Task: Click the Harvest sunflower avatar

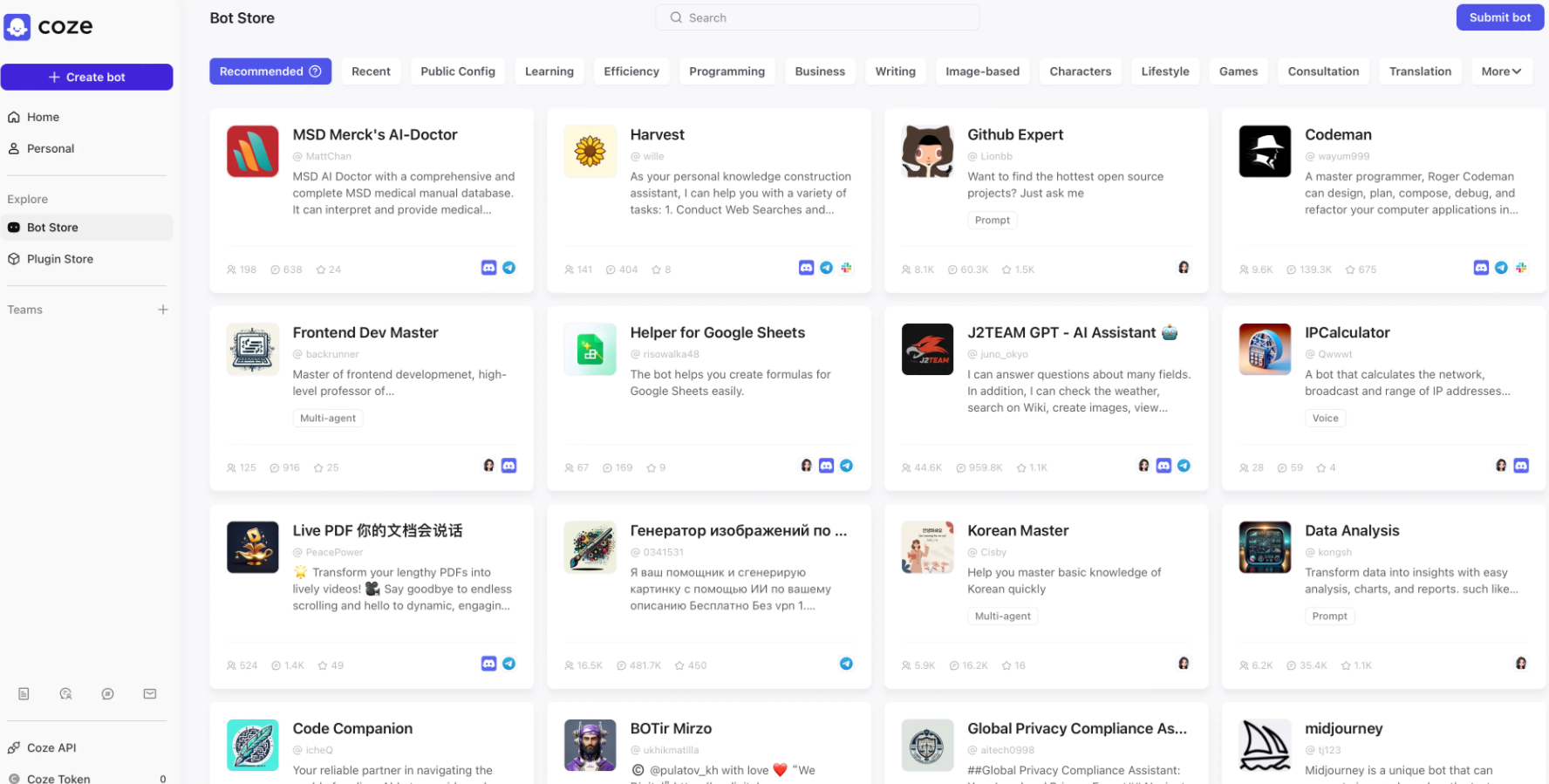Action: (x=590, y=152)
